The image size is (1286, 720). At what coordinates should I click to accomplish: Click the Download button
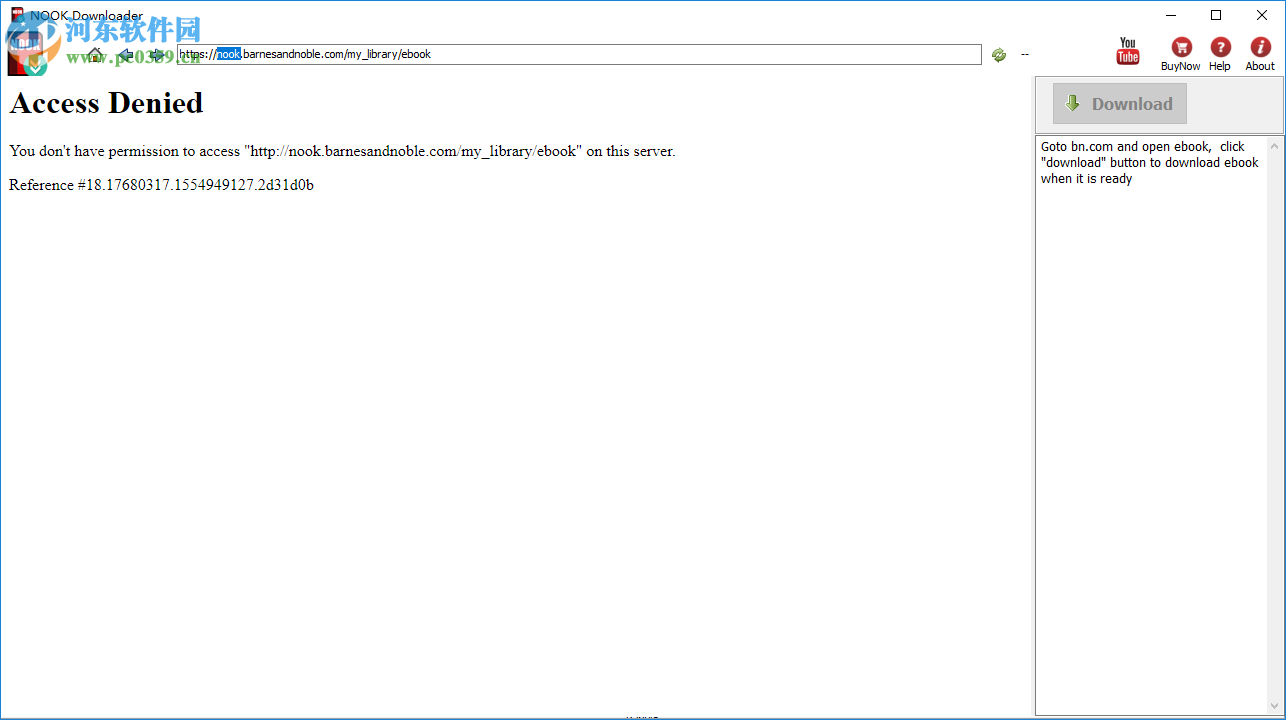1120,104
